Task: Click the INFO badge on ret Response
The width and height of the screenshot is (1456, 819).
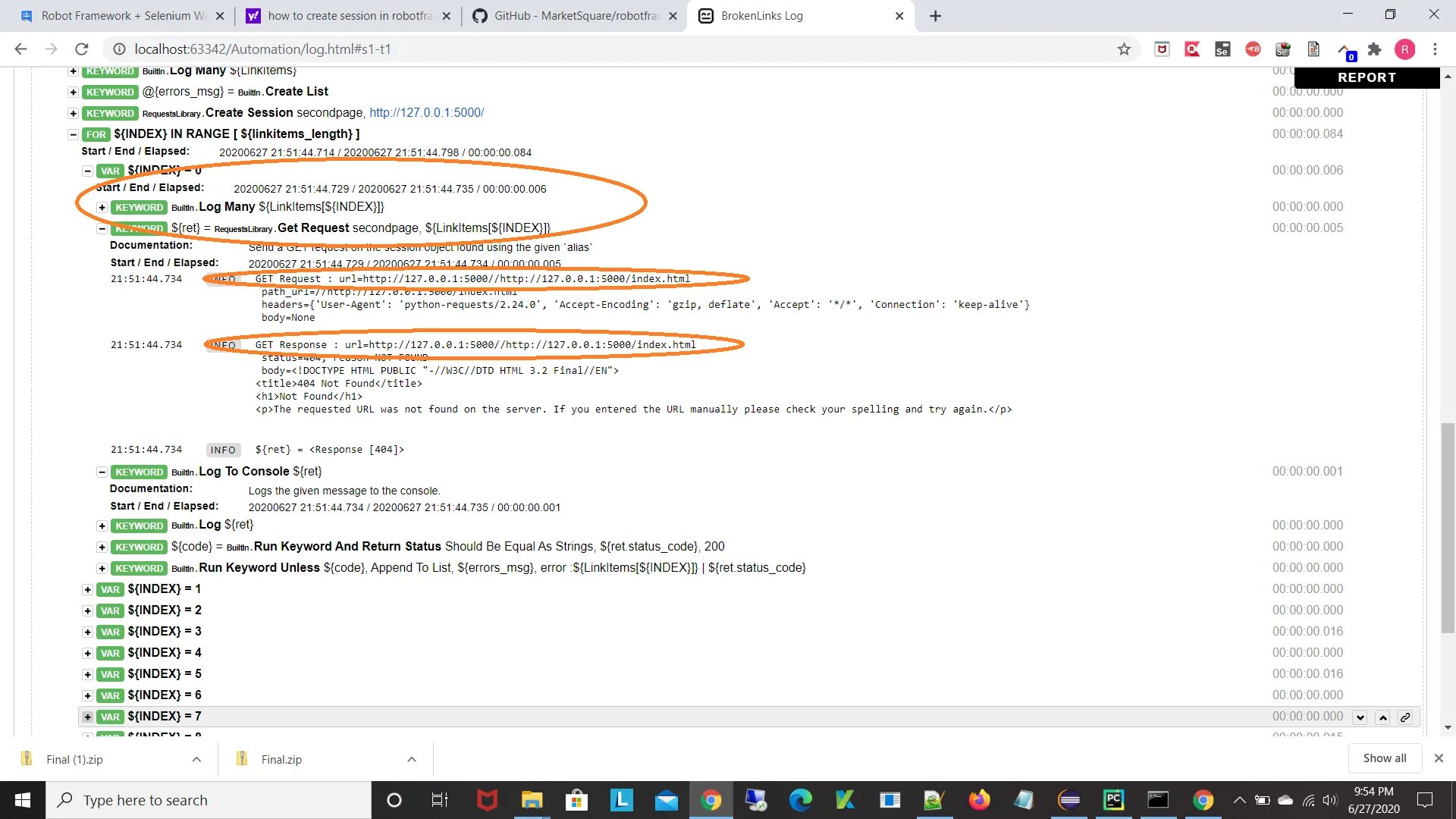Action: click(222, 449)
